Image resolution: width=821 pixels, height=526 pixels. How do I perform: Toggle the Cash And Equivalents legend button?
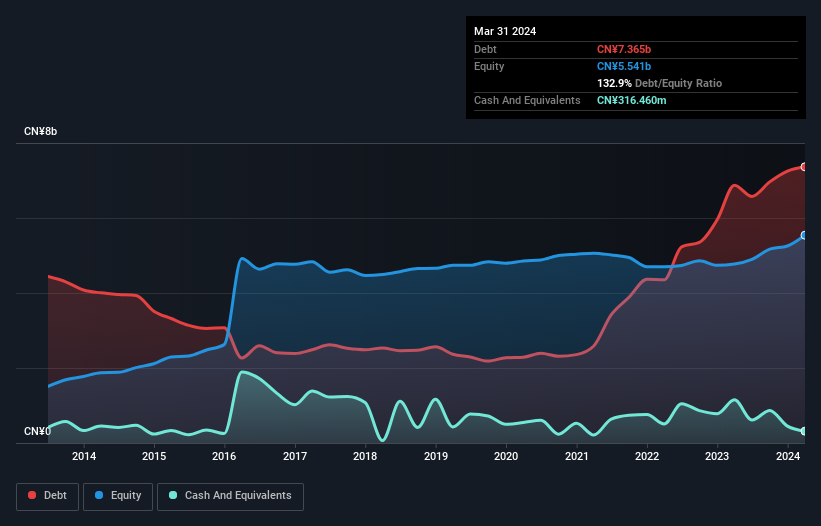click(x=230, y=496)
